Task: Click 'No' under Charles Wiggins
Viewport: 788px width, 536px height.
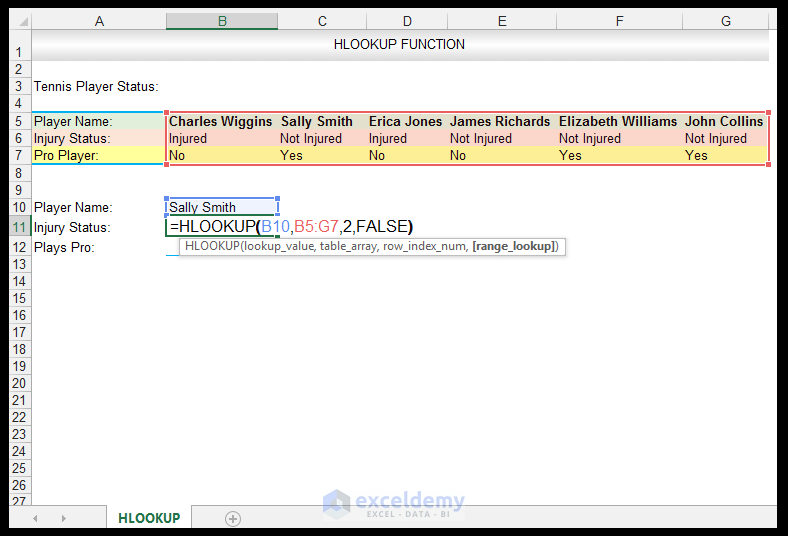Action: (x=222, y=155)
